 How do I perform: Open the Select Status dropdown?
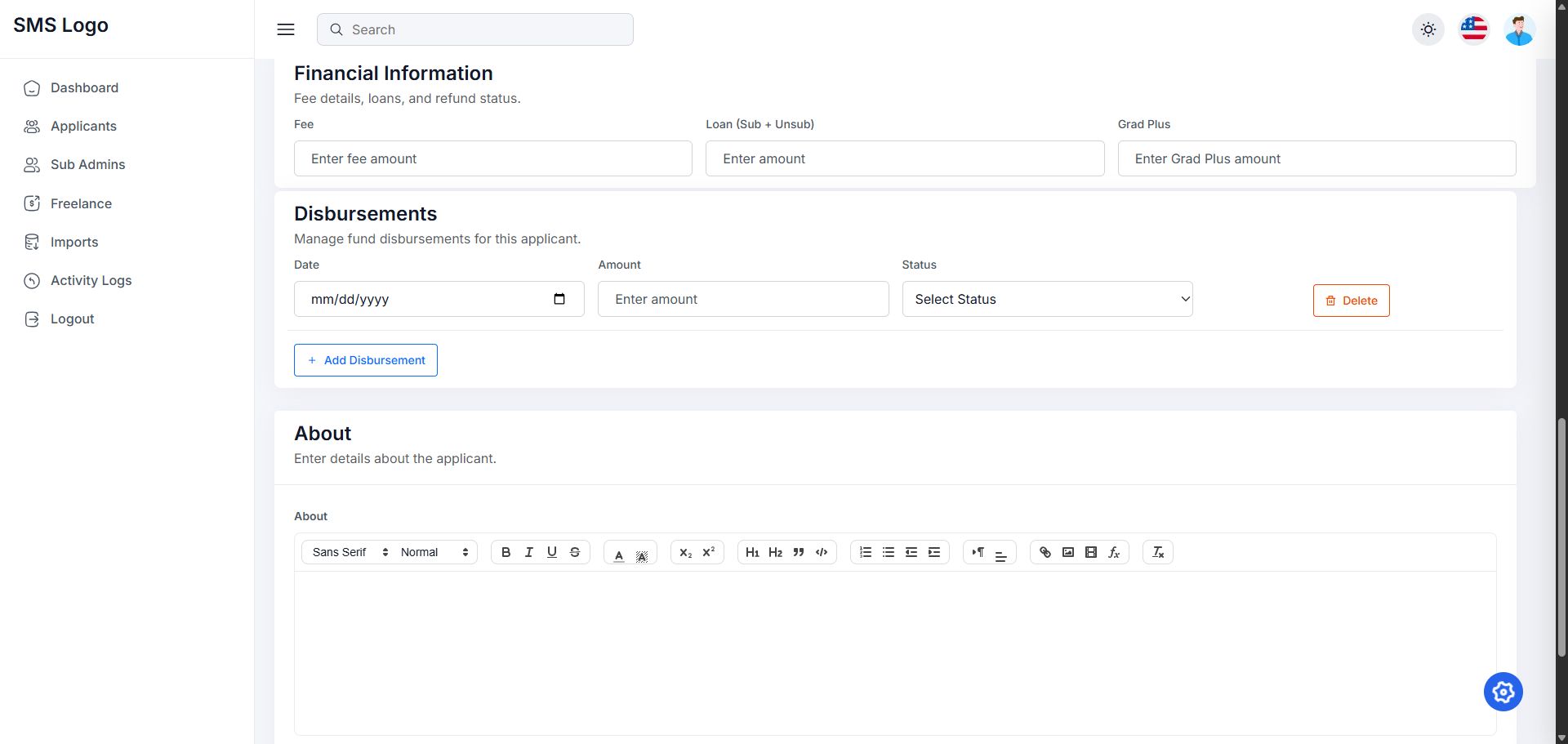1047,299
